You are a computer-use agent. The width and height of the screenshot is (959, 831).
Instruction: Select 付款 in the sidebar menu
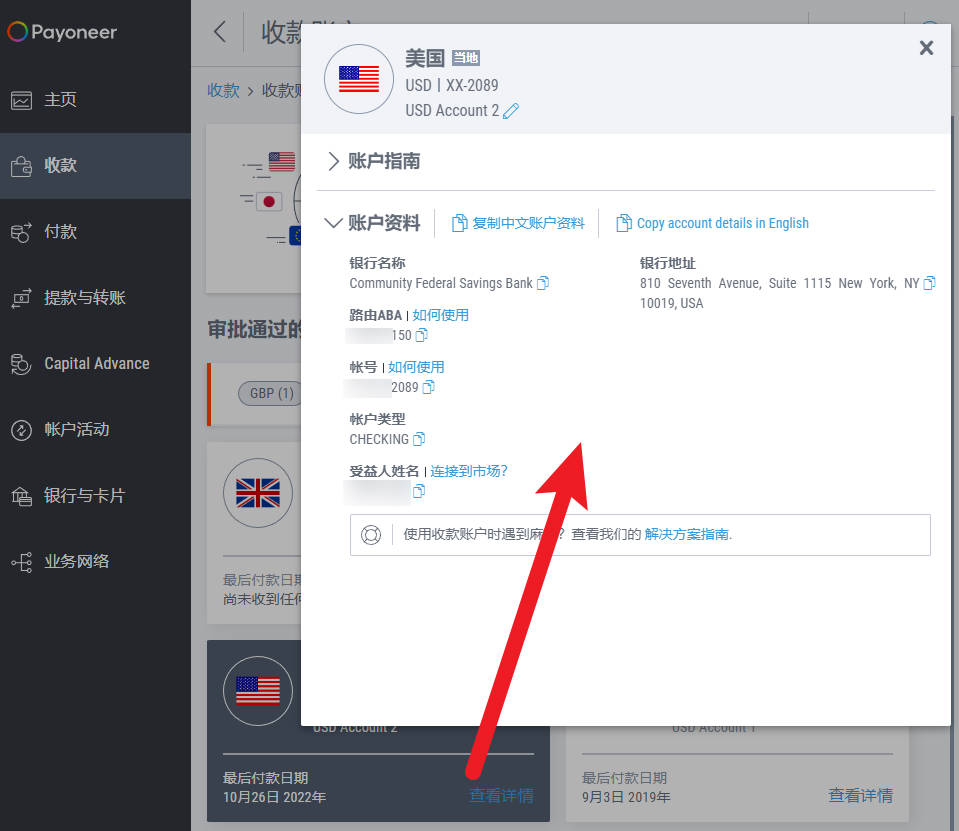tap(95, 232)
